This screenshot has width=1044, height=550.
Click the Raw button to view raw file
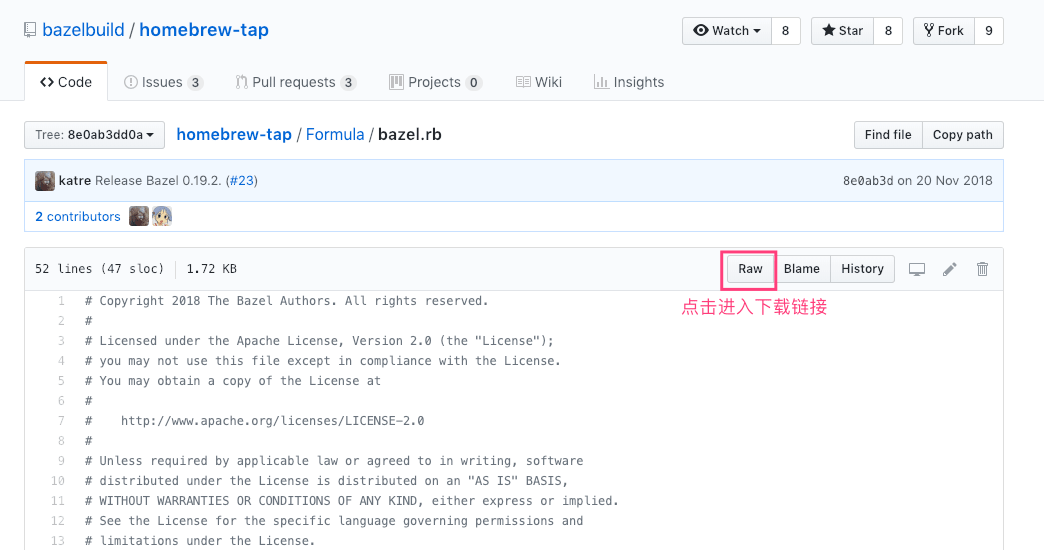[750, 269]
